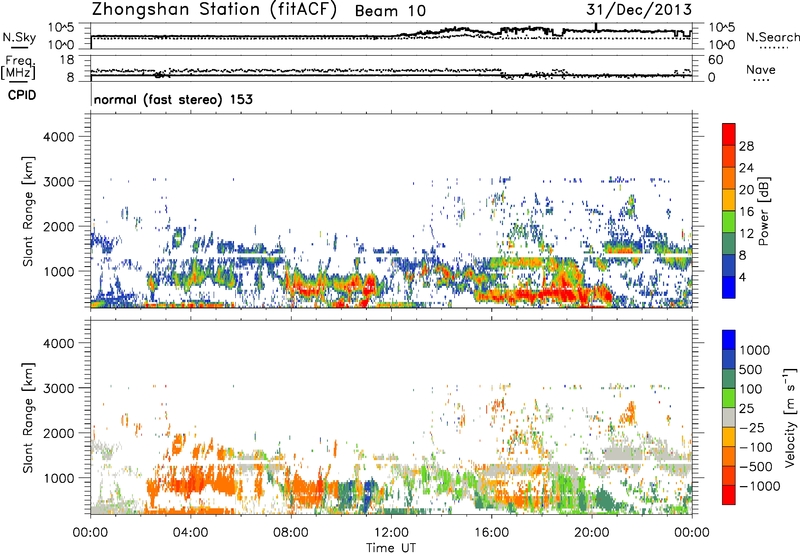Click the 'CPID' label

point(21,95)
